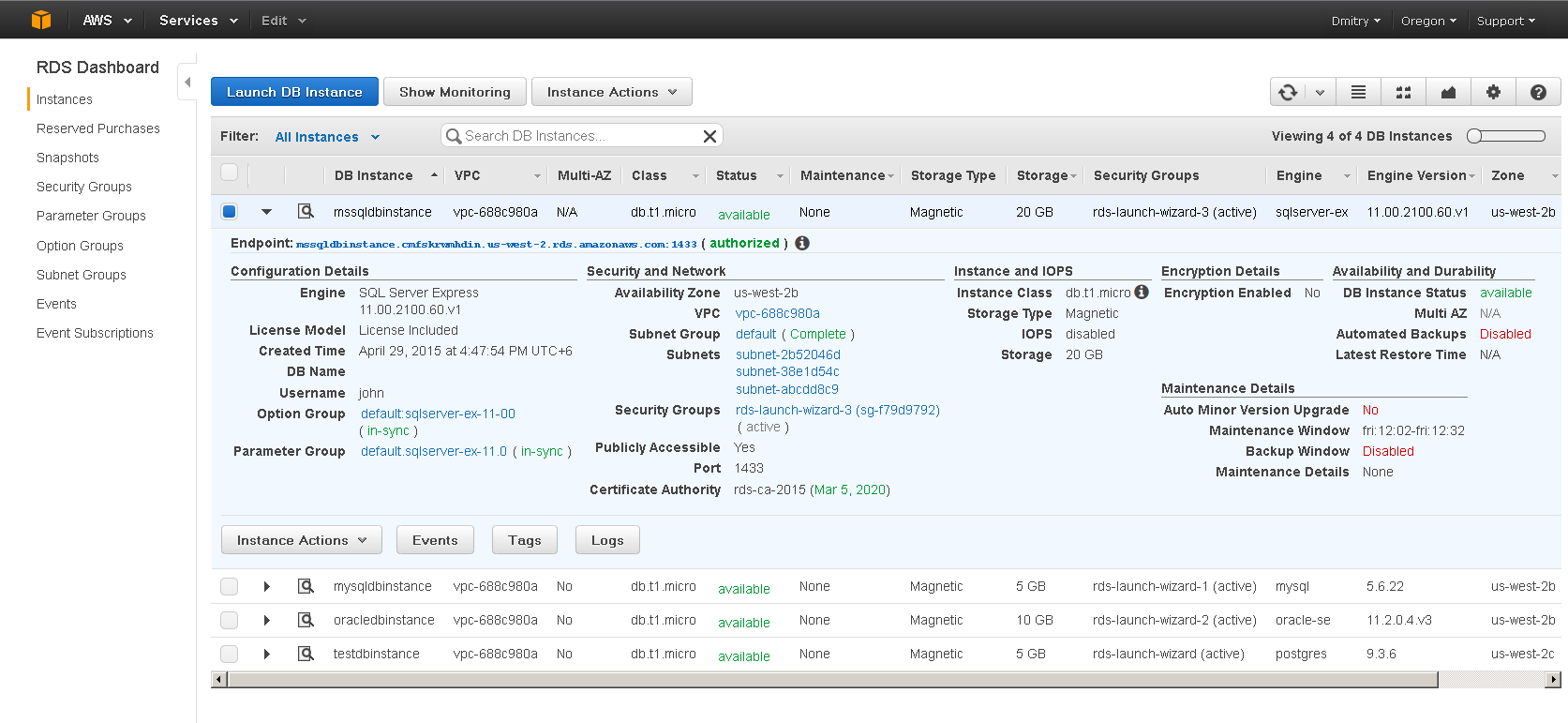Screen dimensions: 1568x723
Task: Switch to grid tile view icon
Action: (x=1403, y=92)
